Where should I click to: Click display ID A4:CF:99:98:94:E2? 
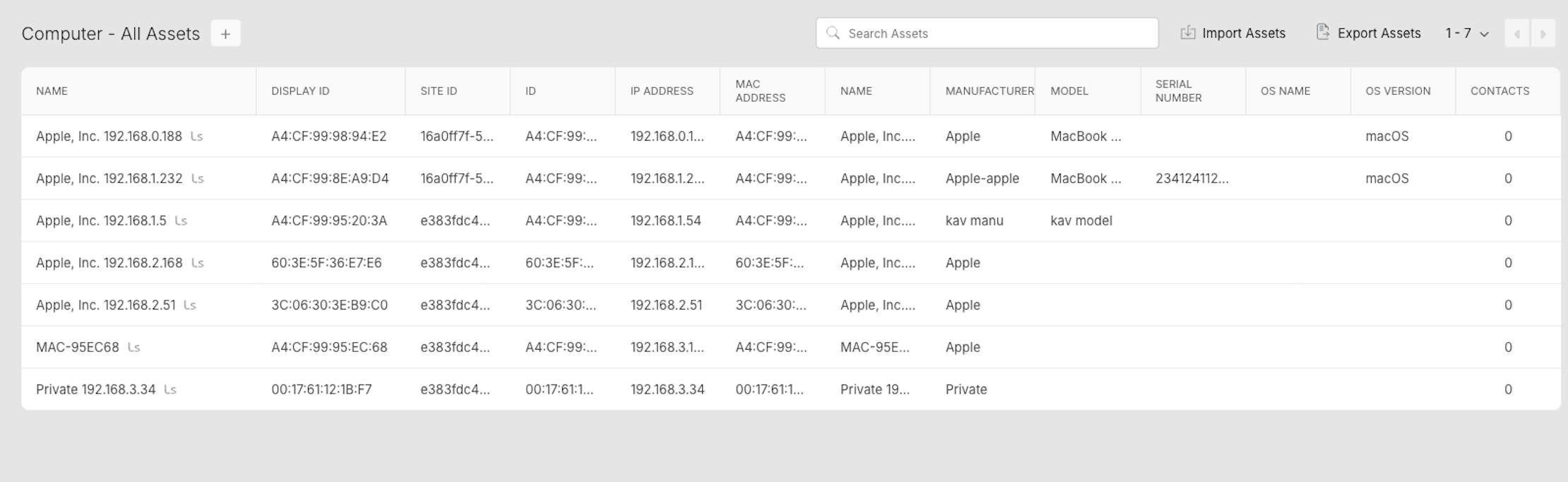tap(329, 136)
